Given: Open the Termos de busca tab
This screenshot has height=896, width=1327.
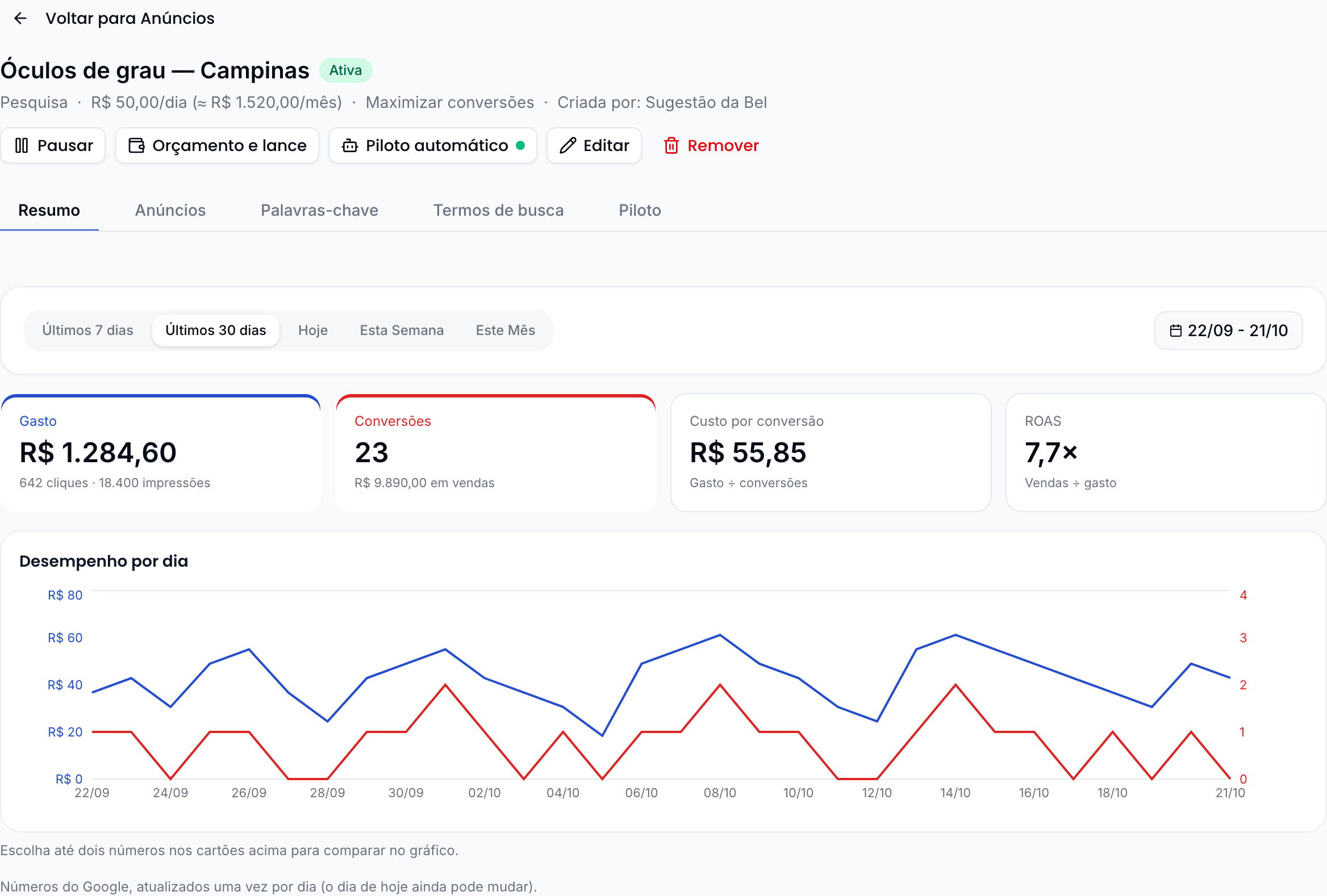Looking at the screenshot, I should 498,210.
